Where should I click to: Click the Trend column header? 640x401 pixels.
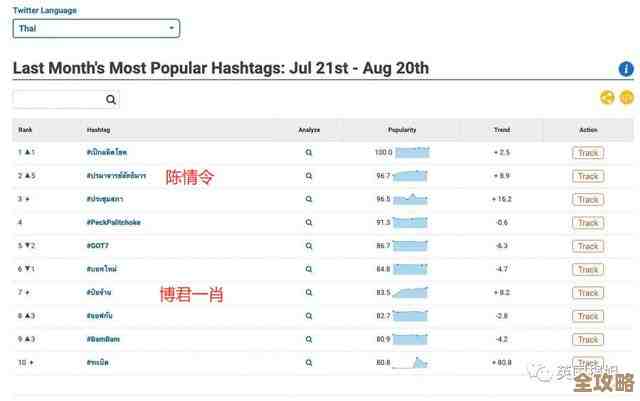[x=501, y=130]
